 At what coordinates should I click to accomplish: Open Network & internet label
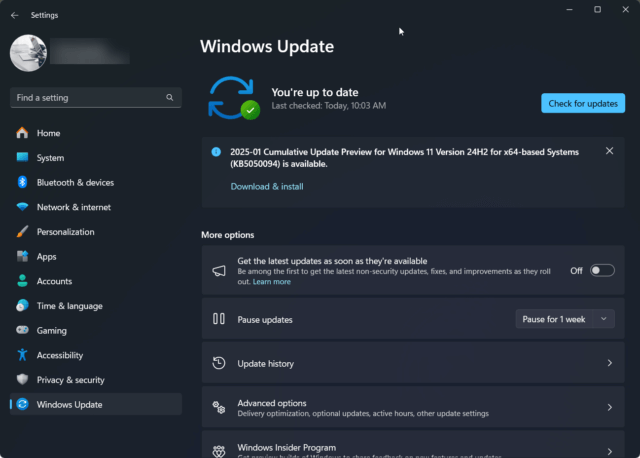pyautogui.click(x=73, y=207)
